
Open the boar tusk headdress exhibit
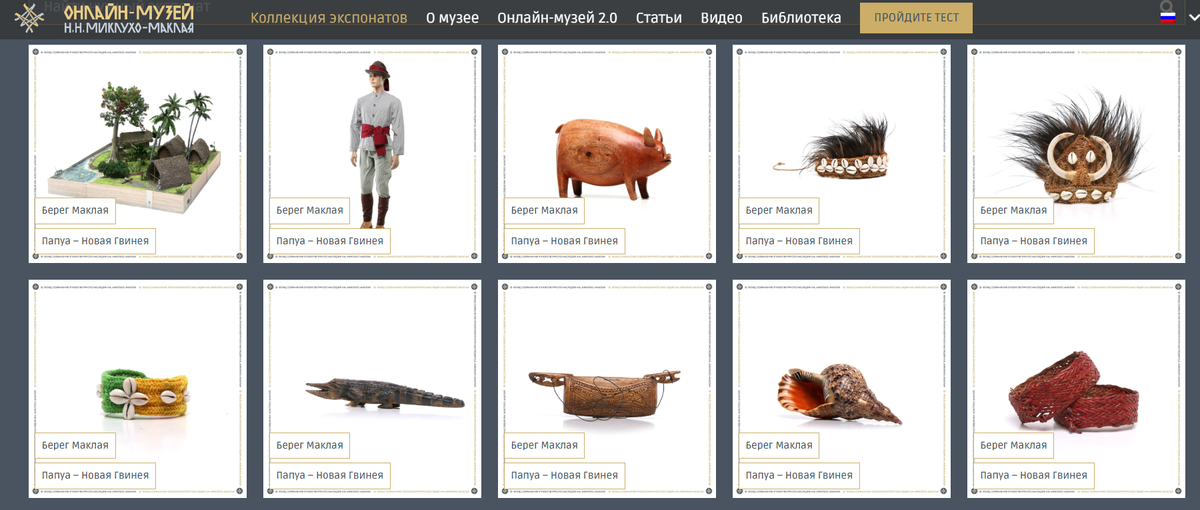pyautogui.click(x=1076, y=154)
